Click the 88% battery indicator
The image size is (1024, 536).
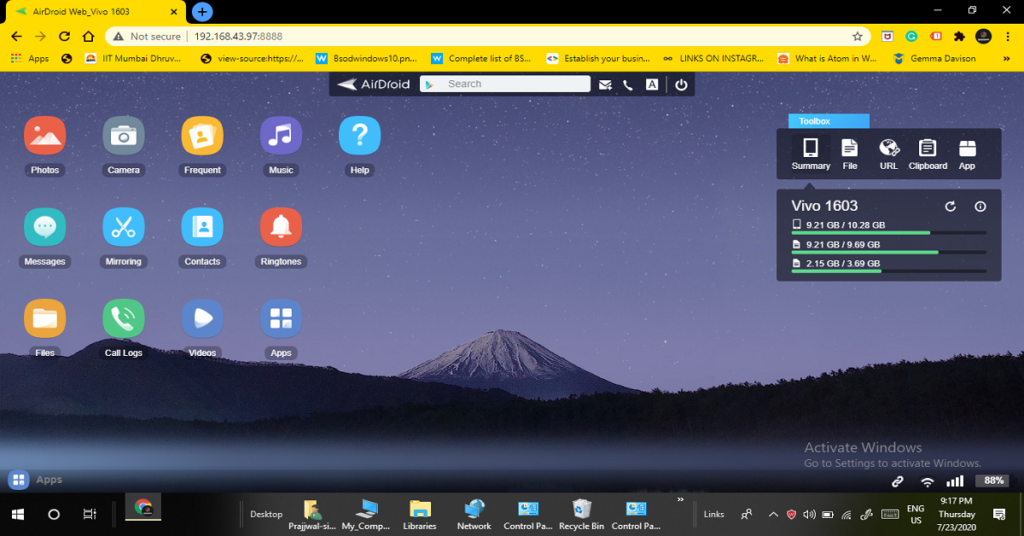point(993,481)
